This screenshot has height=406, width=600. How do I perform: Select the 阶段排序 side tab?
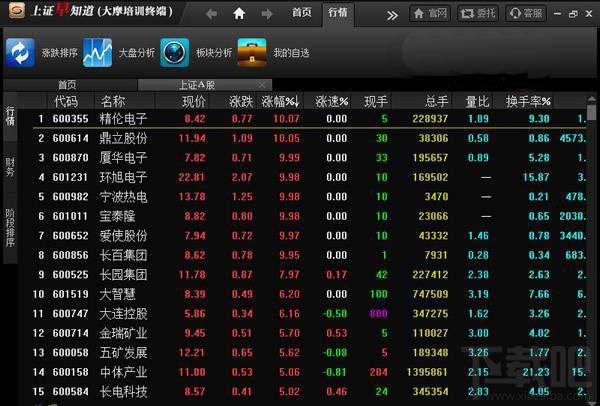(x=10, y=228)
